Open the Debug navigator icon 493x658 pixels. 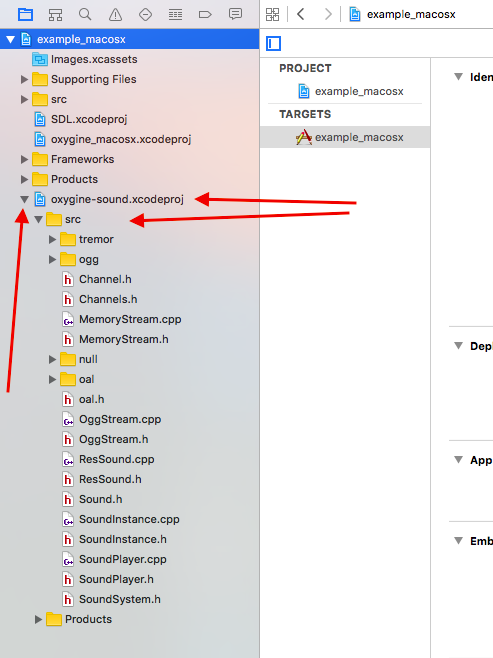click(175, 15)
